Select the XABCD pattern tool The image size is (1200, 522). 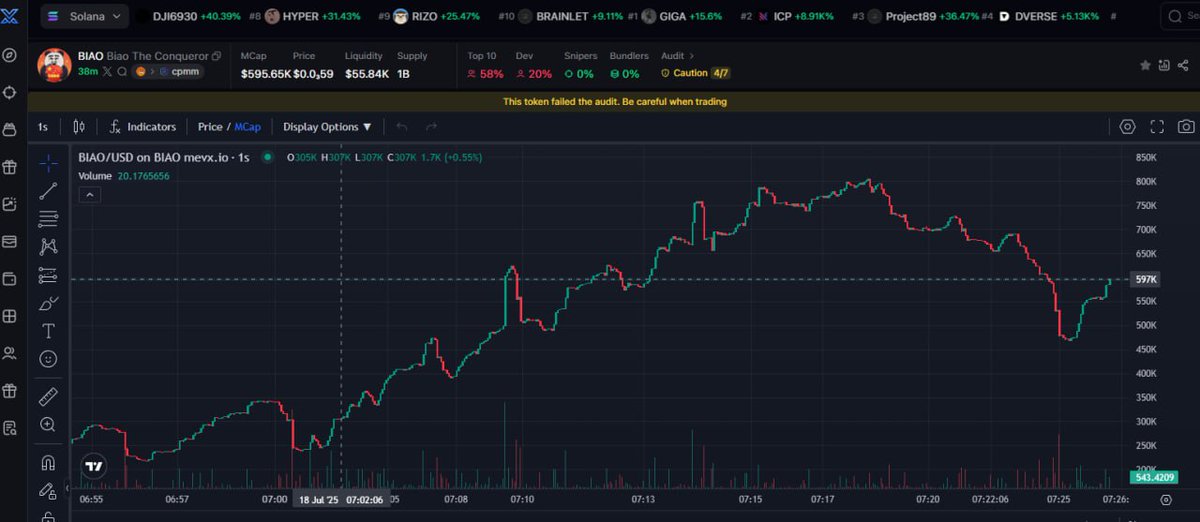coord(48,246)
